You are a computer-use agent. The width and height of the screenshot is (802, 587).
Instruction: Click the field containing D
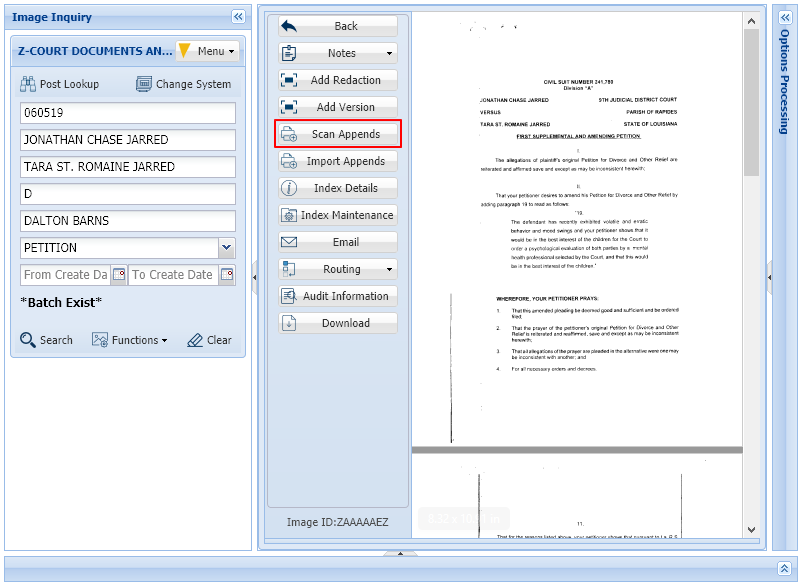[128, 194]
